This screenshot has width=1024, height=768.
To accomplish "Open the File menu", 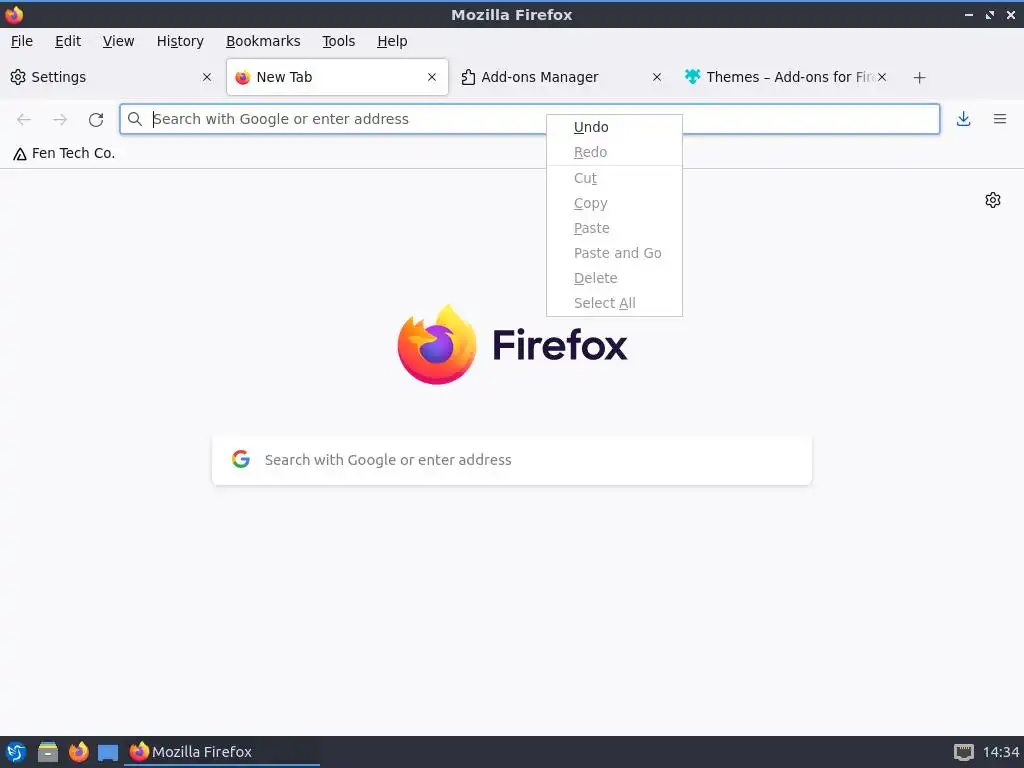I will click(22, 41).
